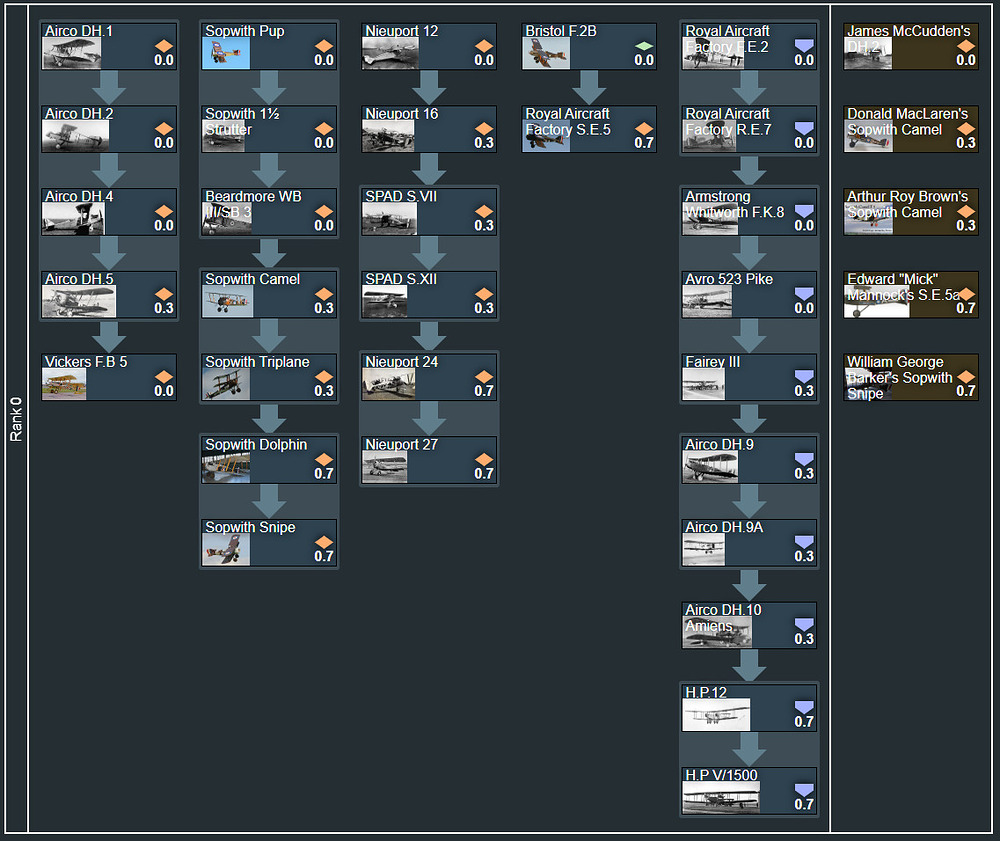Image resolution: width=1000 pixels, height=841 pixels.
Task: Select the Armstrong Whitworth F.K.8 card
Action: point(749,212)
